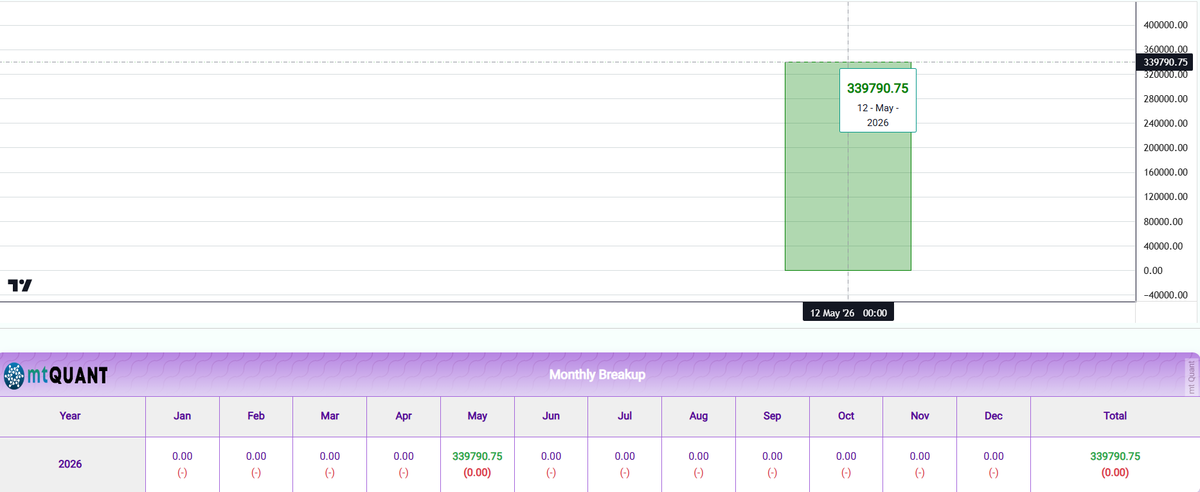
Task: Click the Apr 0.00 value cell
Action: tap(404, 465)
